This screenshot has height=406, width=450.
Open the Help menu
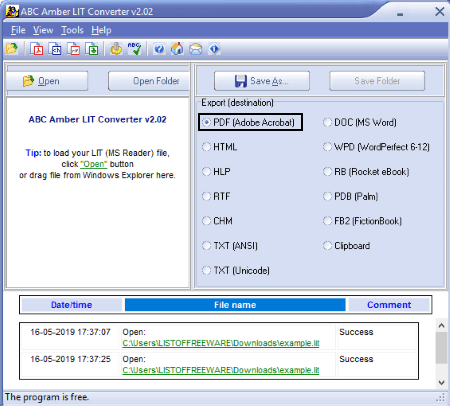tap(101, 30)
